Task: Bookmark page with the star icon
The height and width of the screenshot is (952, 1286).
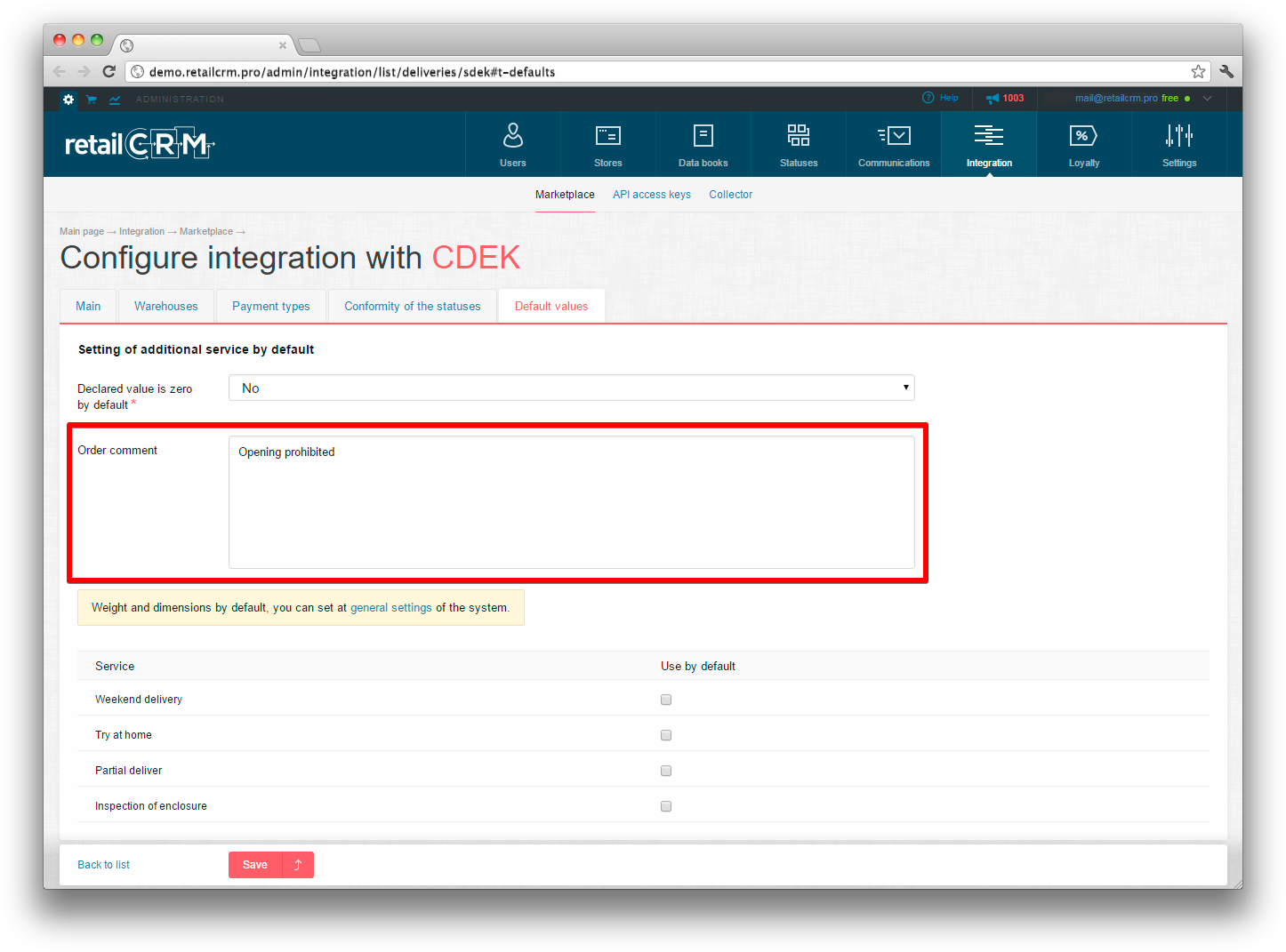Action: (x=1198, y=72)
